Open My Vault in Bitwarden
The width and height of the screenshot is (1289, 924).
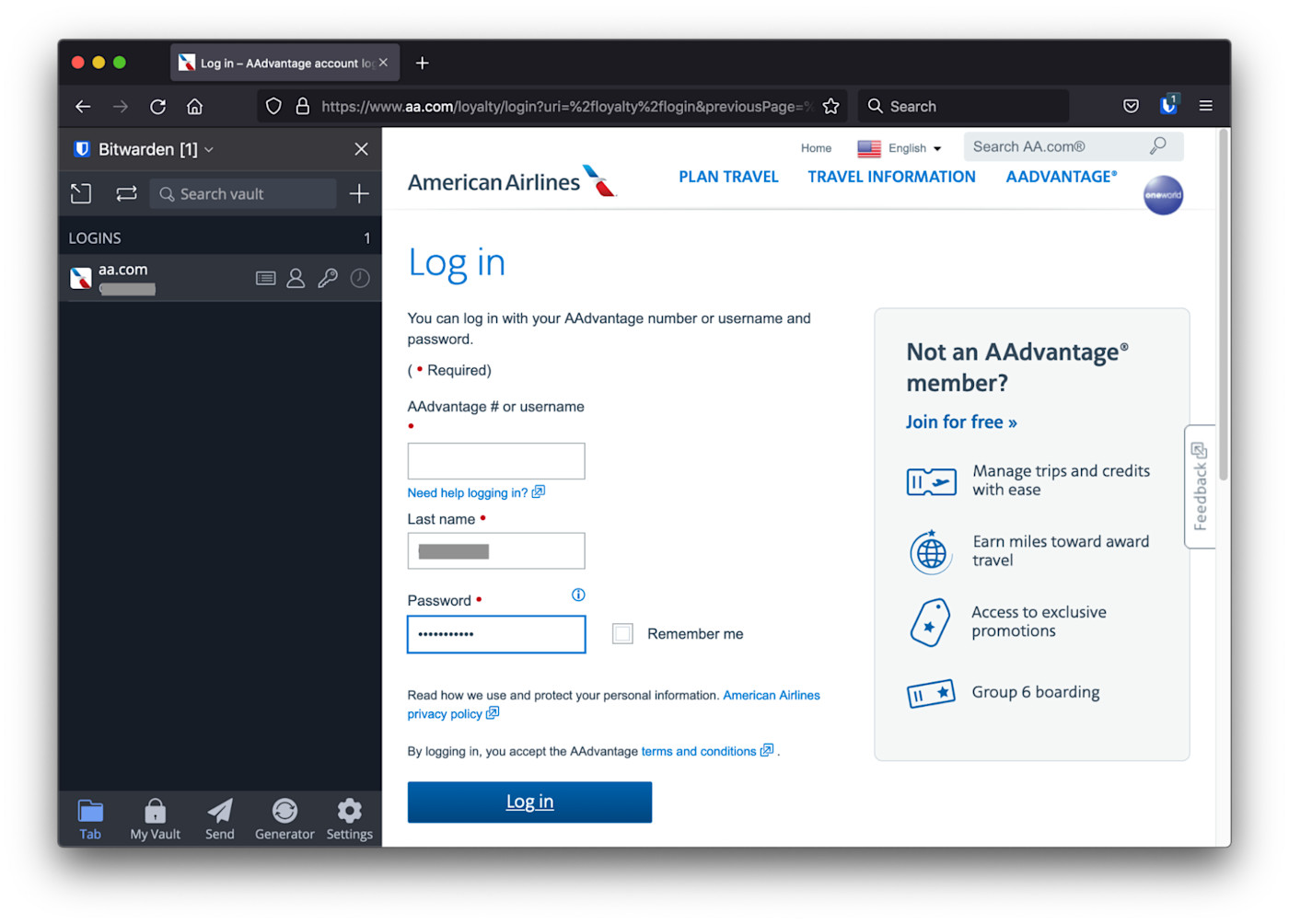(155, 818)
